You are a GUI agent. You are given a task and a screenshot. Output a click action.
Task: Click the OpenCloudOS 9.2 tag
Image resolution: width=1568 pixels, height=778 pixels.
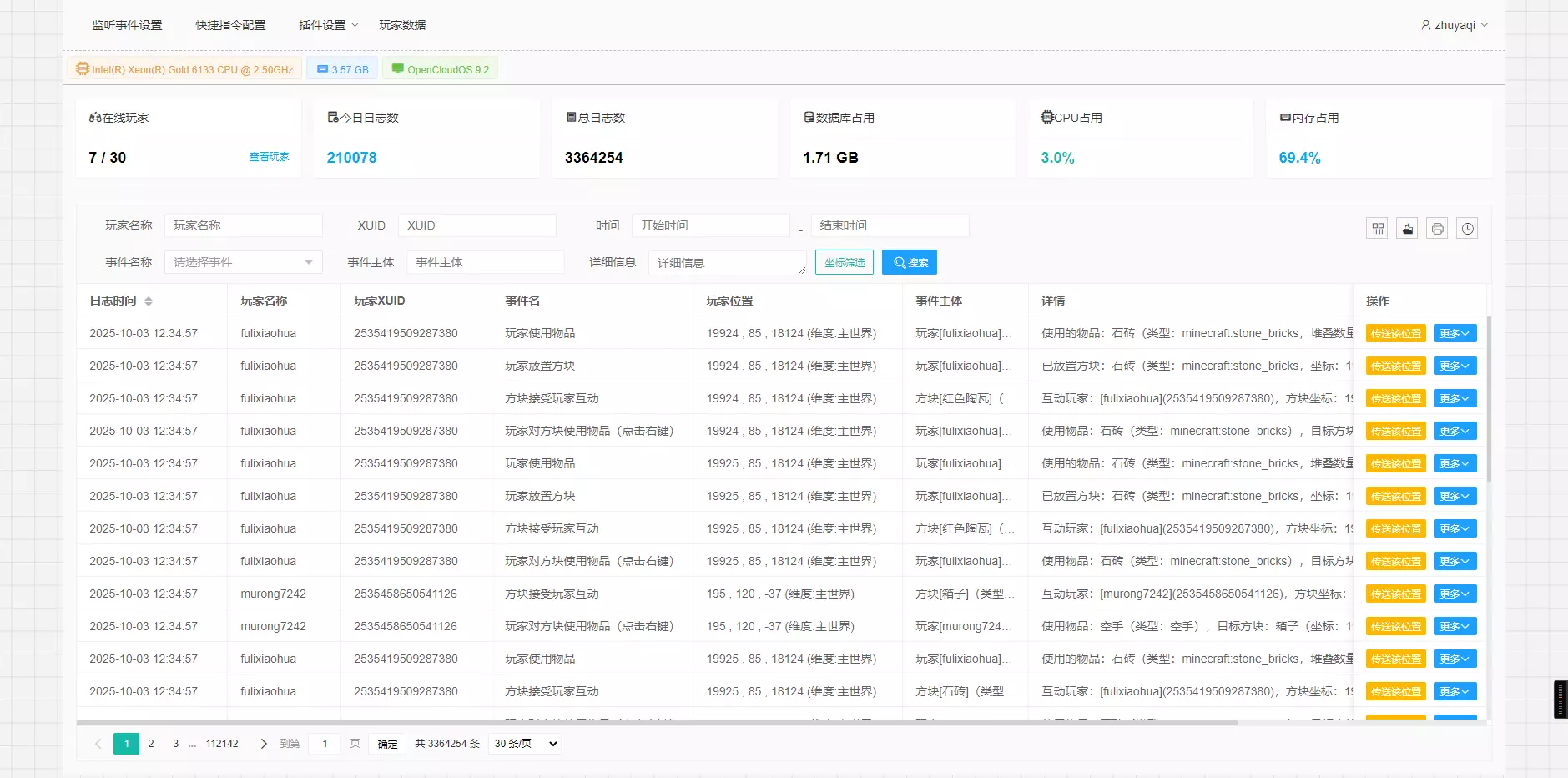(440, 69)
